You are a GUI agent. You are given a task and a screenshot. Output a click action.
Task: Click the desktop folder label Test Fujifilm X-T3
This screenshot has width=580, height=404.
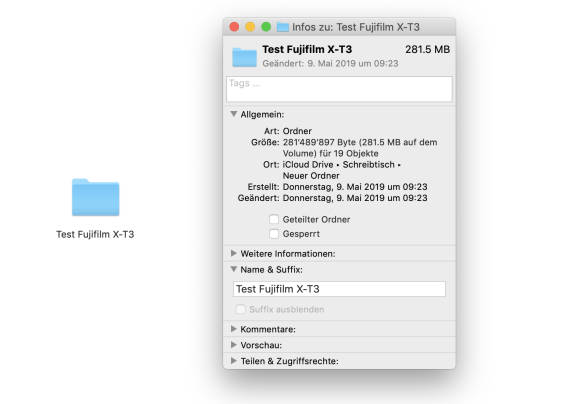(x=95, y=234)
